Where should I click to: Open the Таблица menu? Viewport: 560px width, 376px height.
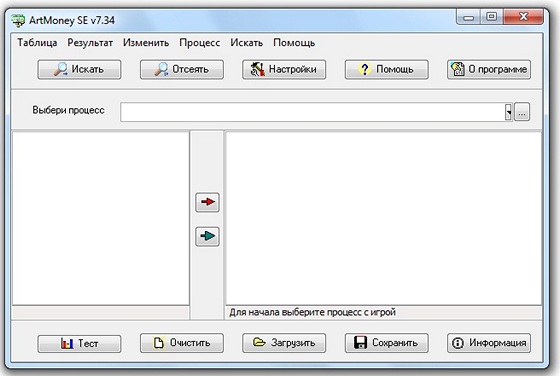37,43
